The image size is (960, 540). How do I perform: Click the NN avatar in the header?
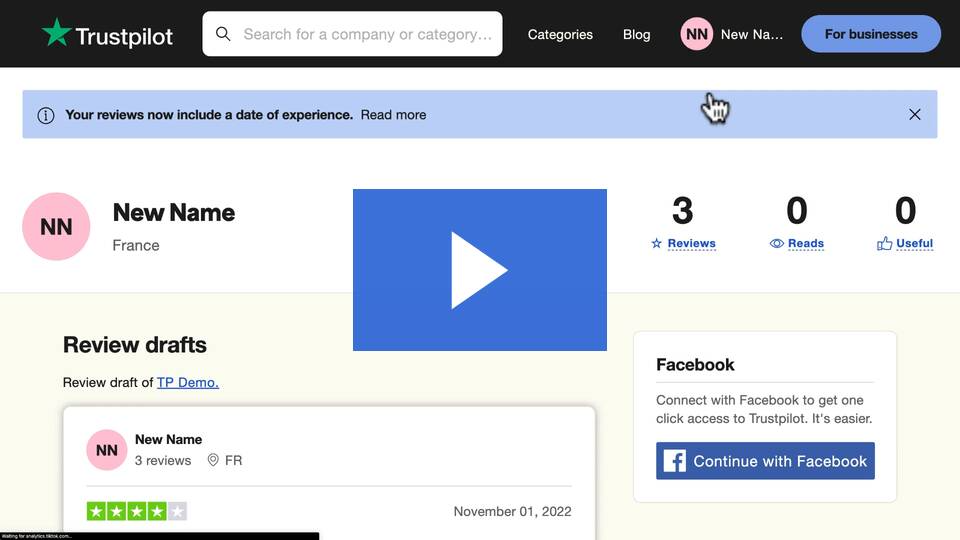697,34
